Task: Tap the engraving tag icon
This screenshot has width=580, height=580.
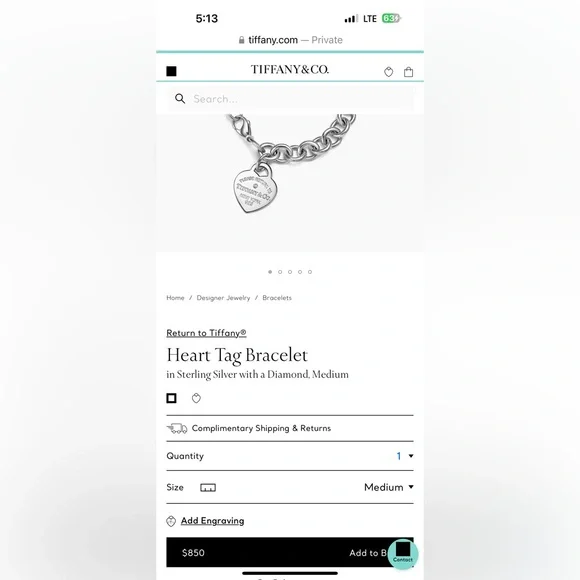Action: [171, 521]
